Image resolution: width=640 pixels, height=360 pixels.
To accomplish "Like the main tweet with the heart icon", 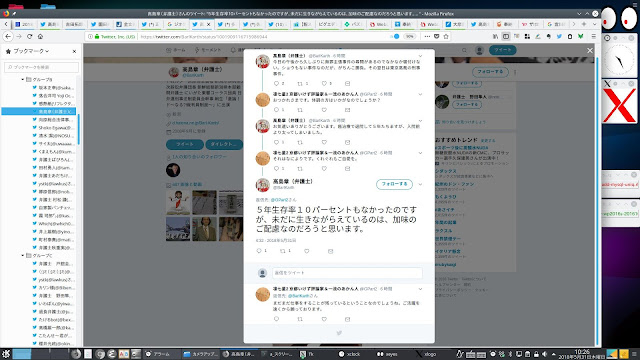I will pyautogui.click(x=307, y=251).
